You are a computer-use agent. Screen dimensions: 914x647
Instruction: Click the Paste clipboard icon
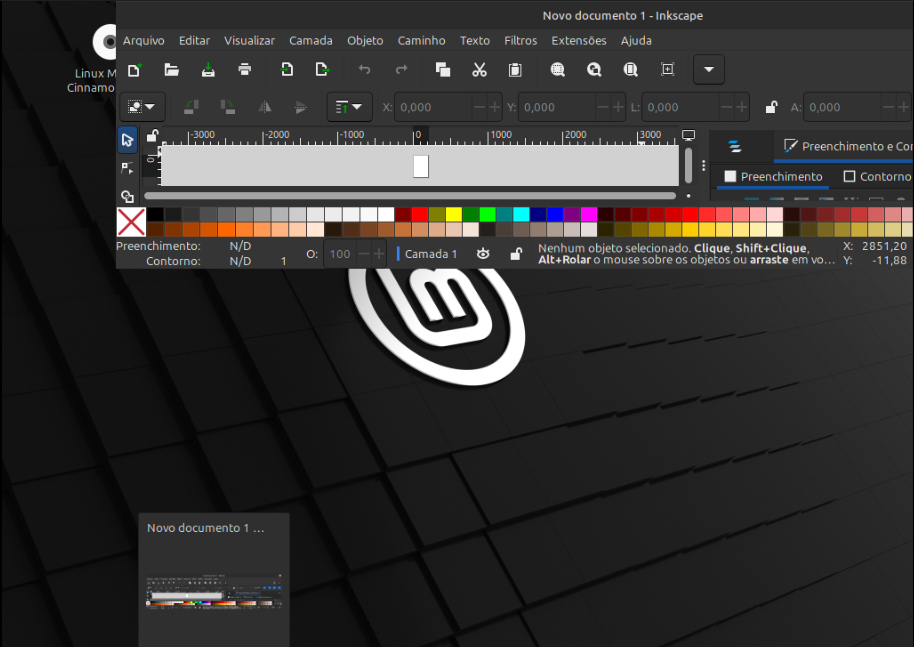click(x=515, y=70)
